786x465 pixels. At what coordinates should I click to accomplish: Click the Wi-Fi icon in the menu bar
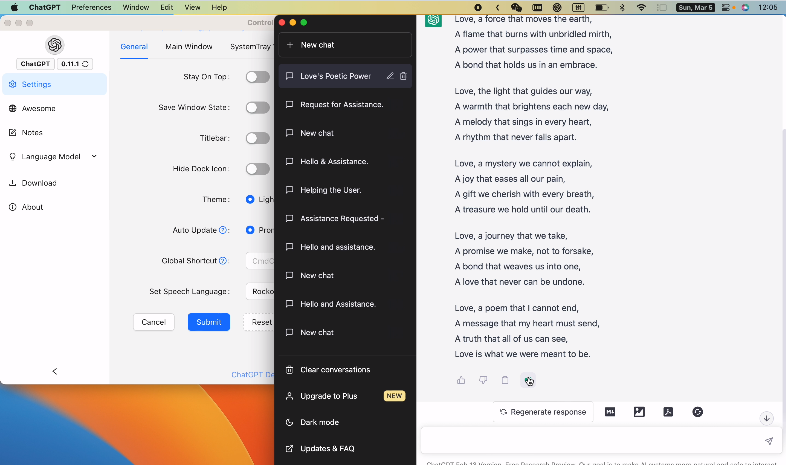point(641,7)
